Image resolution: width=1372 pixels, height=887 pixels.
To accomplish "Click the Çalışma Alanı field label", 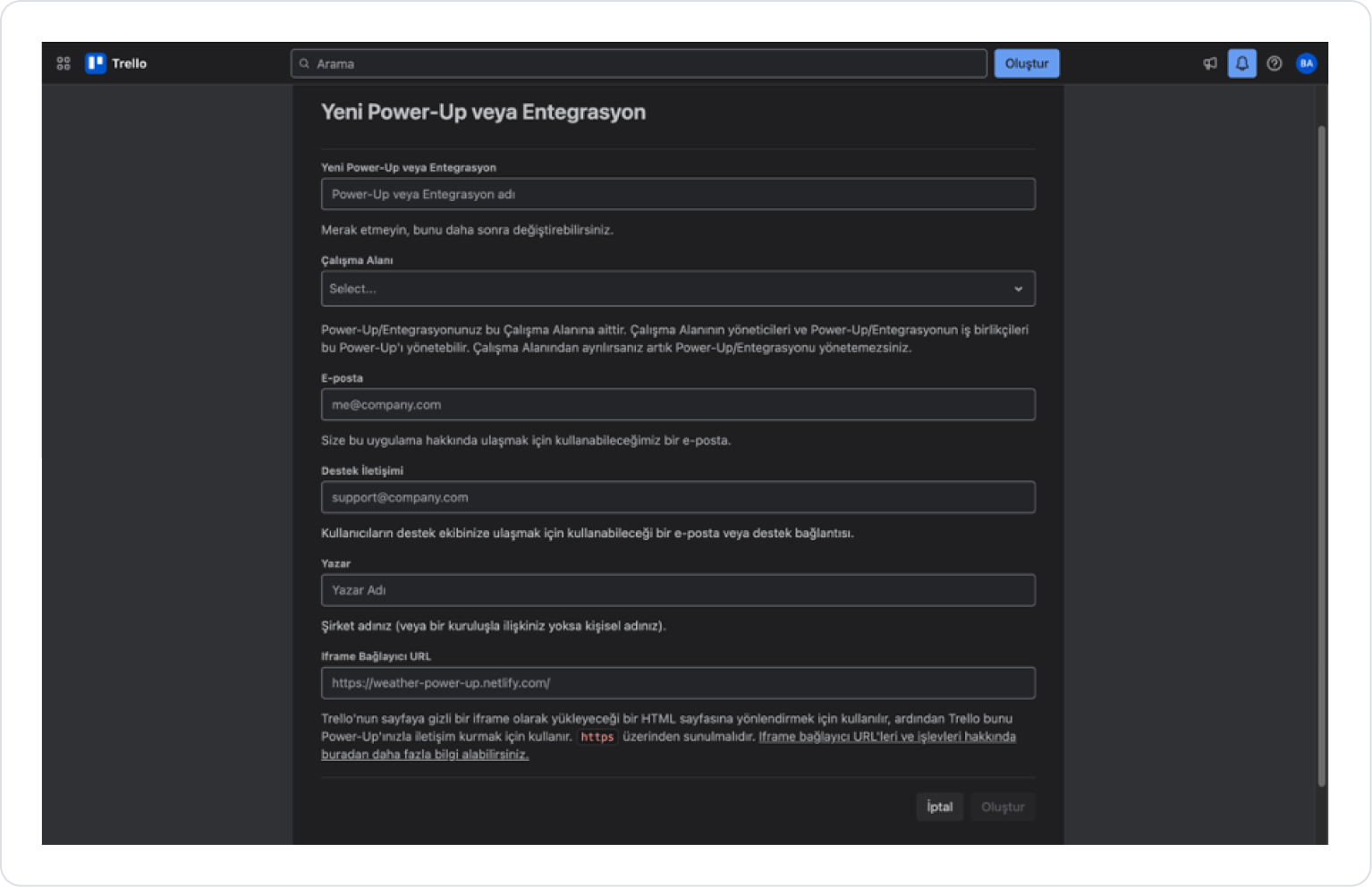I will [x=357, y=260].
